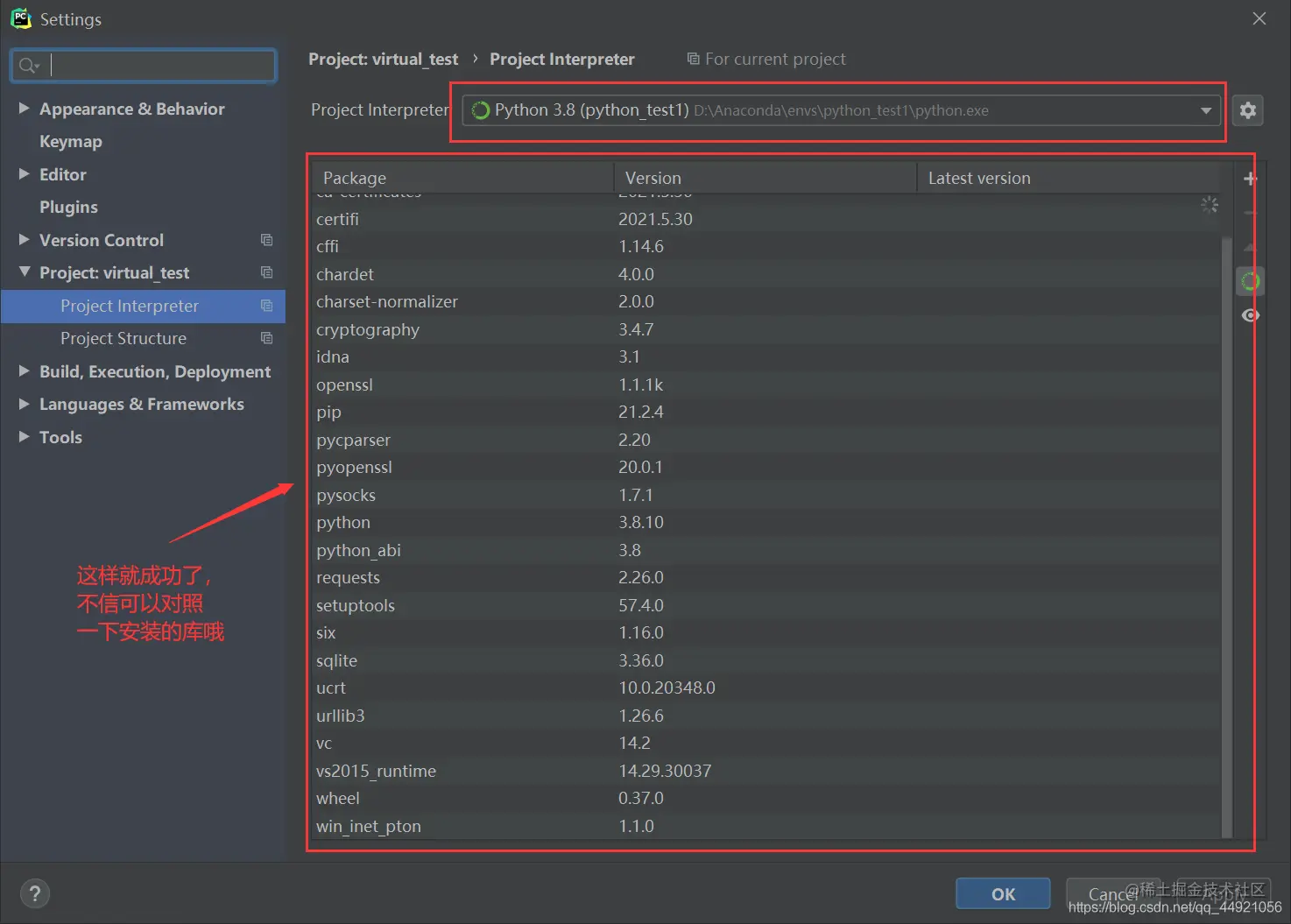Screen dimensions: 1291x924
Task: Expand the Version Control section
Action: (25, 240)
